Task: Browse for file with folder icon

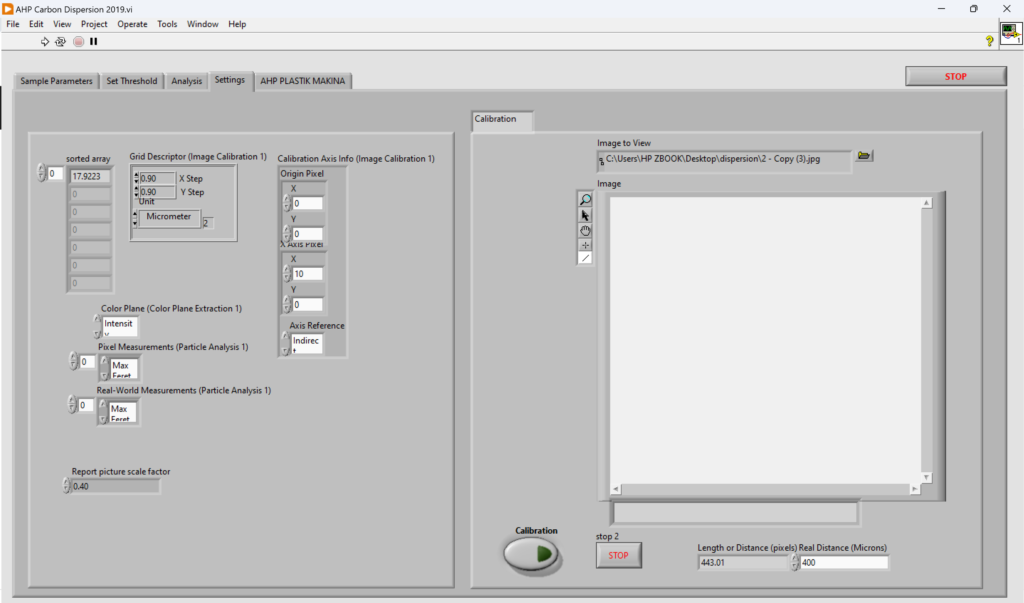Action: pos(864,155)
